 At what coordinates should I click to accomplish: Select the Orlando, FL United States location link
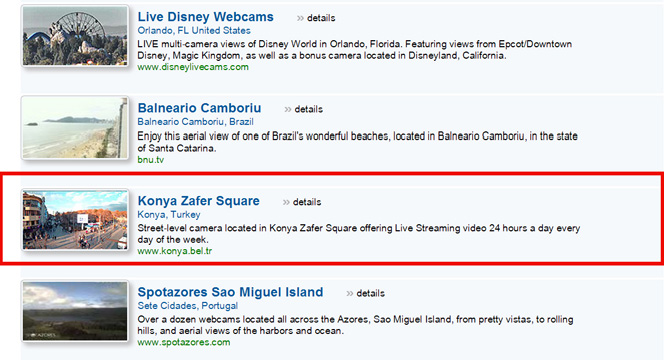point(194,30)
